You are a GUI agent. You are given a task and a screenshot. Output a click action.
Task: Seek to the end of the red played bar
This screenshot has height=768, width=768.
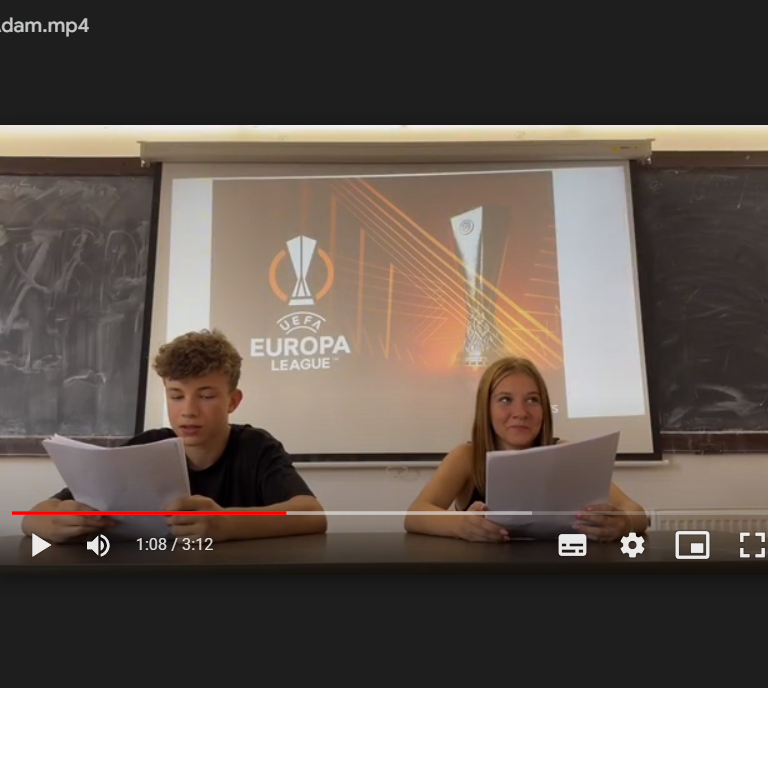point(285,513)
